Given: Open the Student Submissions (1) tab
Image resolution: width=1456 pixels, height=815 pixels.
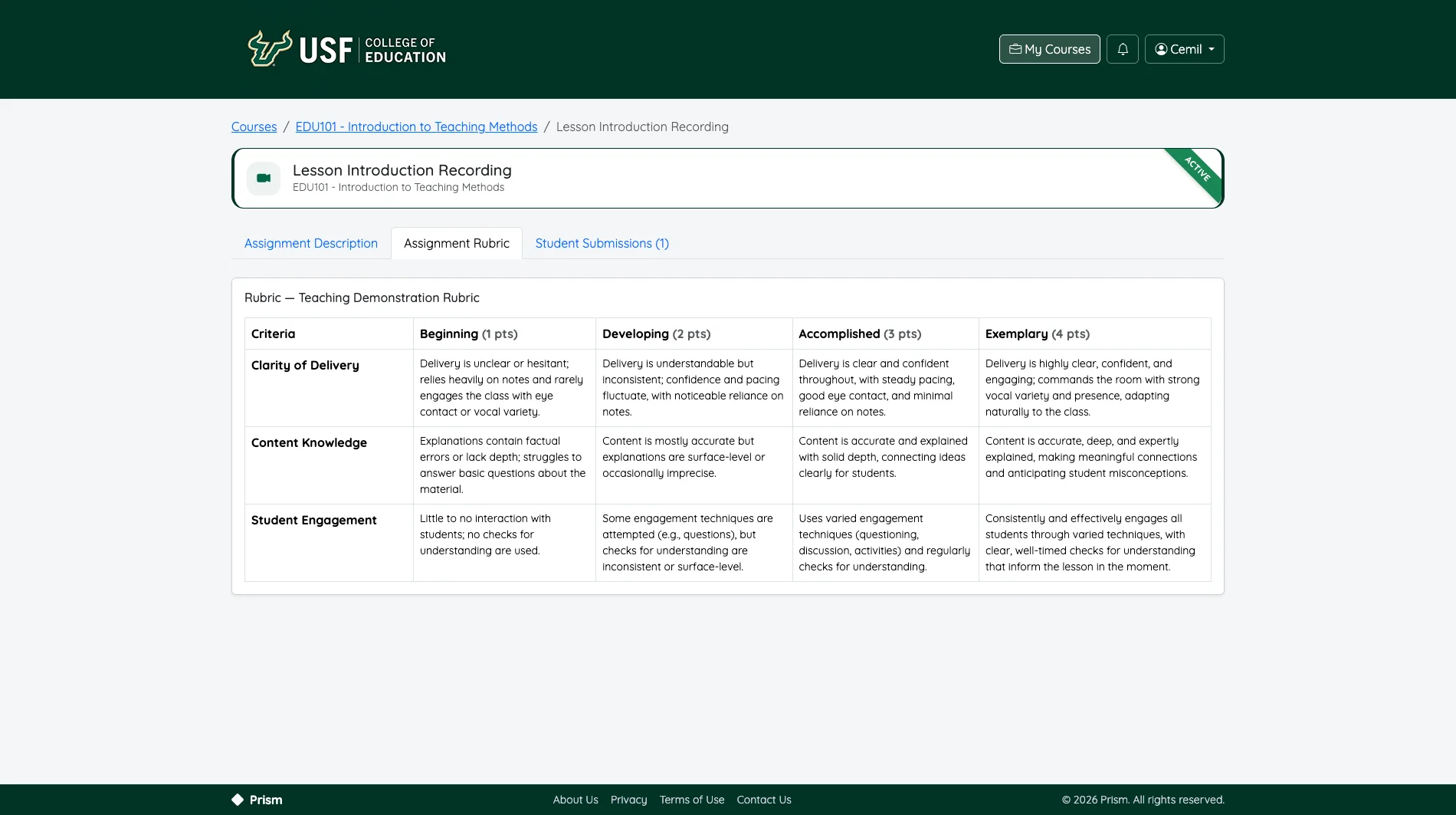Looking at the screenshot, I should (x=602, y=243).
